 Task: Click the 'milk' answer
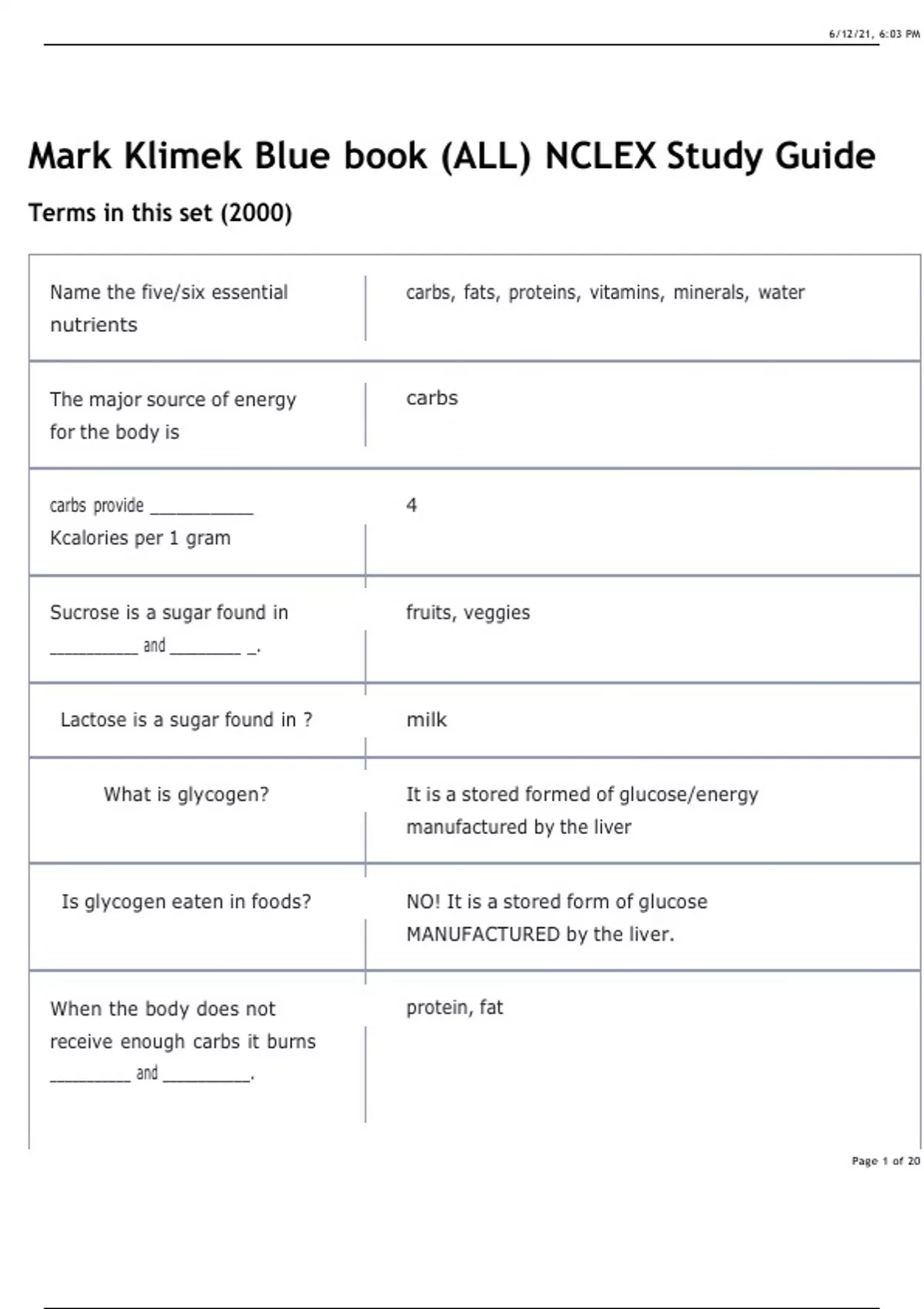[427, 720]
